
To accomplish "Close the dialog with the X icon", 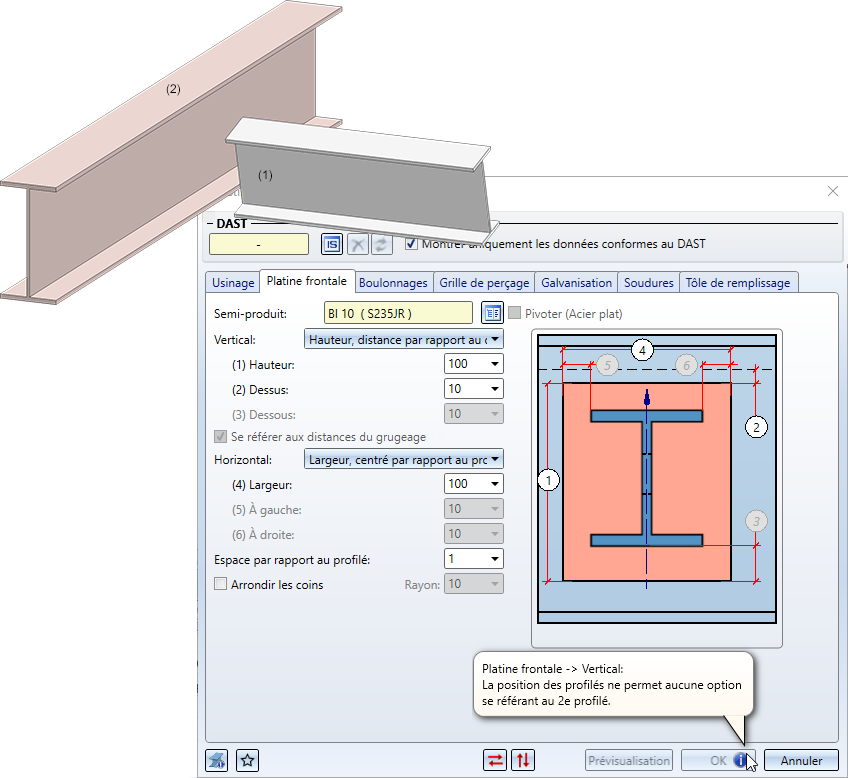I will coord(833,191).
